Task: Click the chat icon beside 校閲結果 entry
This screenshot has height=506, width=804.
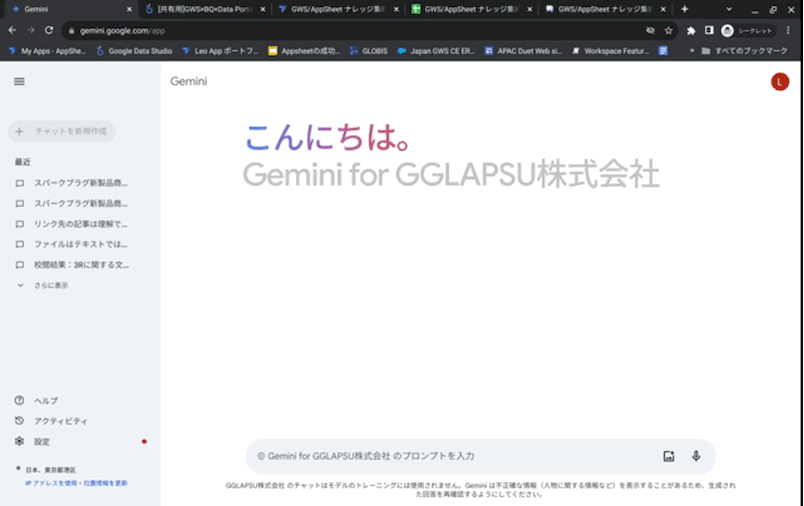Action: [x=19, y=265]
